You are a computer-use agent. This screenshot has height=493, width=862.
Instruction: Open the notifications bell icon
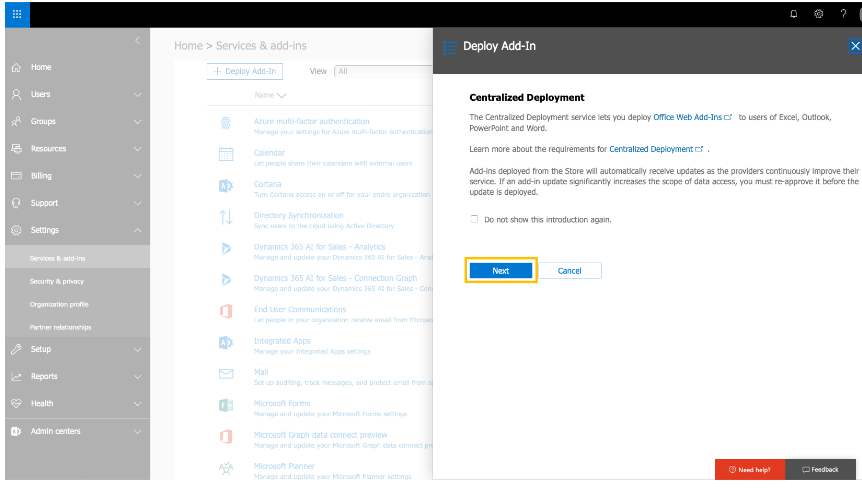click(x=793, y=14)
